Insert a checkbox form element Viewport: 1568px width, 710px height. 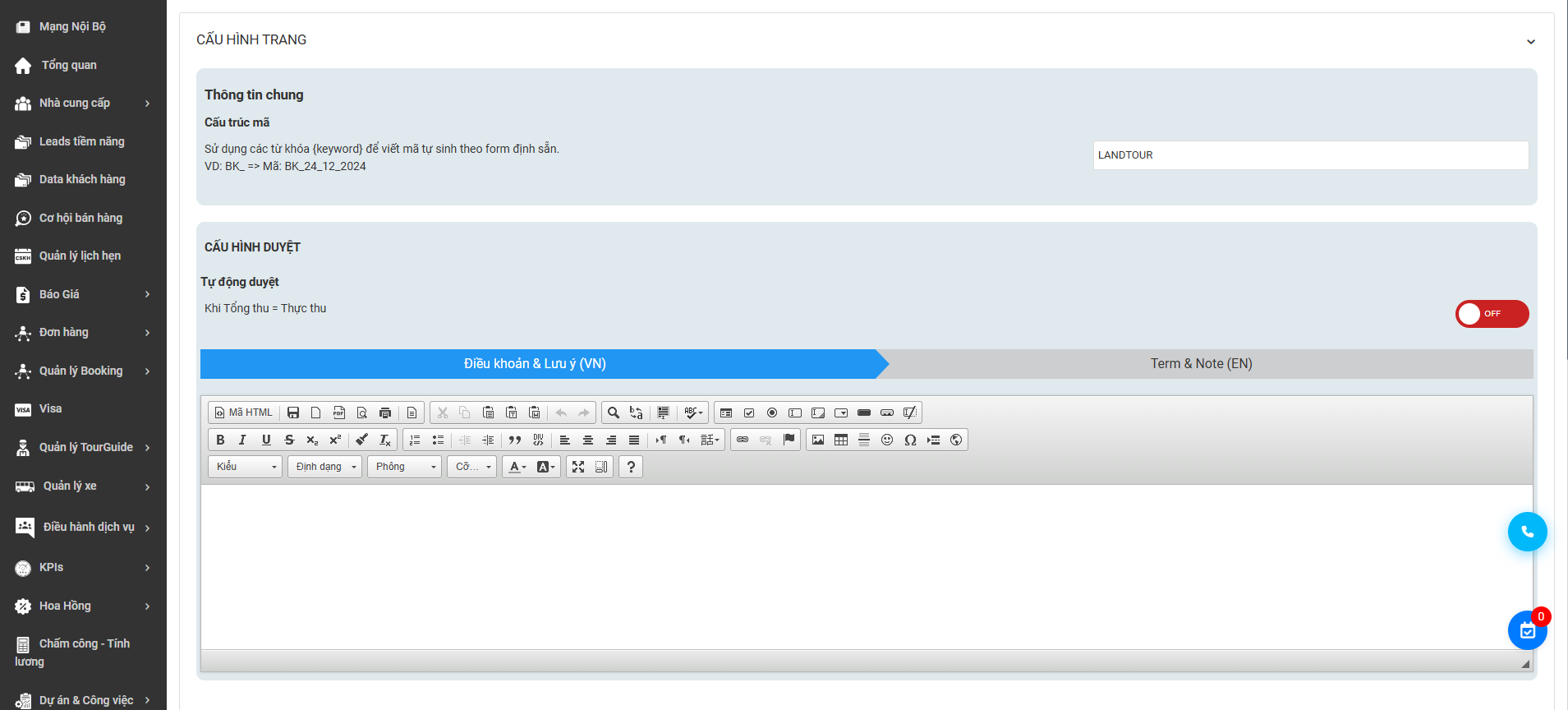749,413
